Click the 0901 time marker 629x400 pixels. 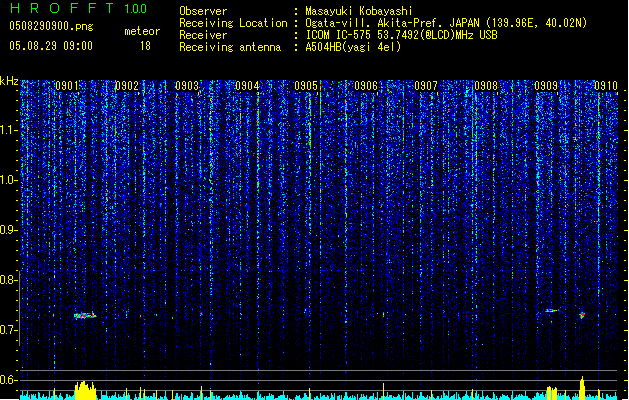[x=67, y=86]
